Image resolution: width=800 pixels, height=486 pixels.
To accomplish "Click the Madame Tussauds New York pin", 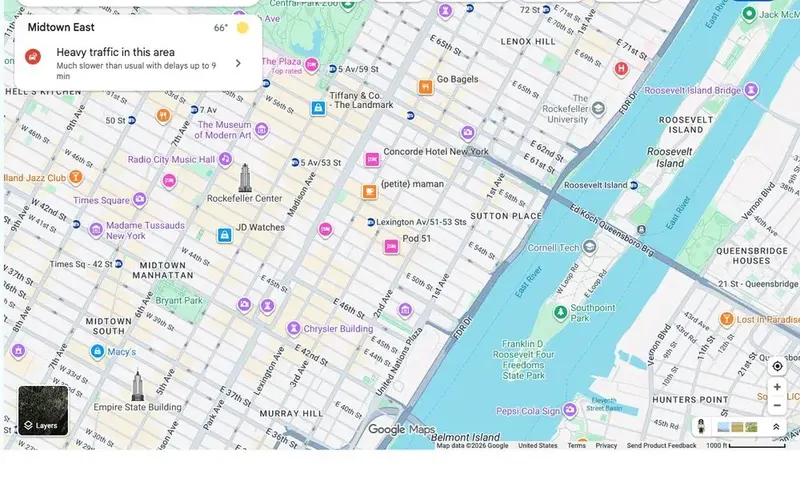I will coord(96,231).
